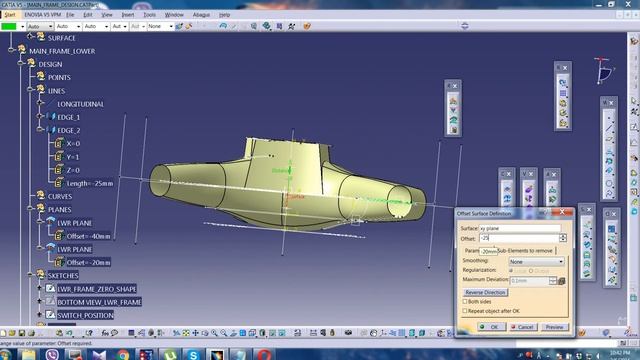Collapse the DESIGN tree node
Screen dimensions: 640x360
(21, 64)
